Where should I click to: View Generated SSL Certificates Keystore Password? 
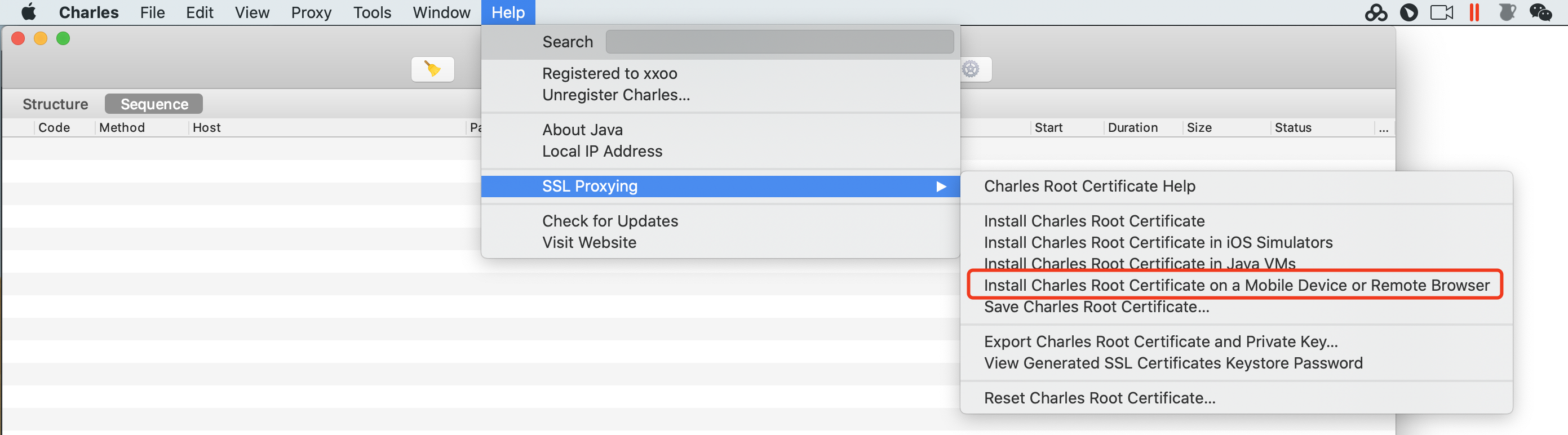click(1236, 363)
